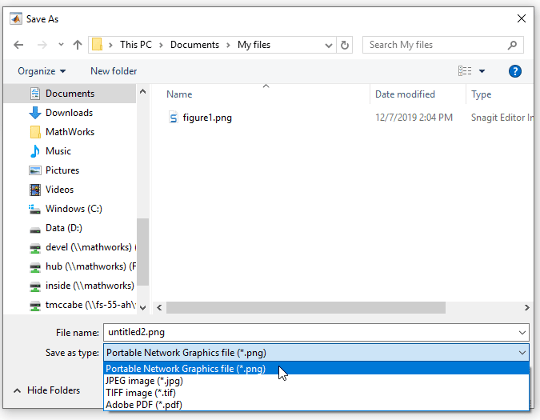Collapse the pane with Hide Folders
The image size is (540, 420).
tap(46, 390)
